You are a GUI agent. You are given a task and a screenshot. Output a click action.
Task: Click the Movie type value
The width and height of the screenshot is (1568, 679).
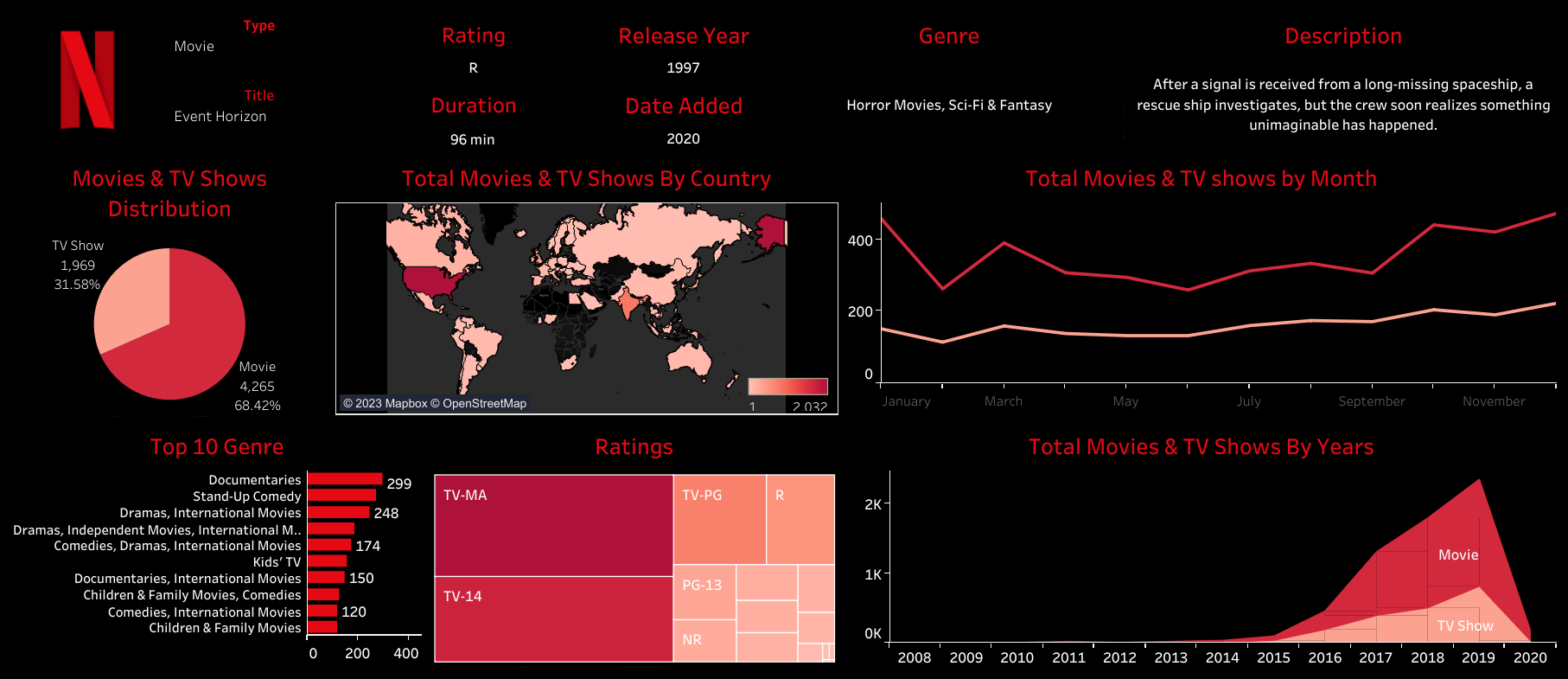click(x=194, y=46)
